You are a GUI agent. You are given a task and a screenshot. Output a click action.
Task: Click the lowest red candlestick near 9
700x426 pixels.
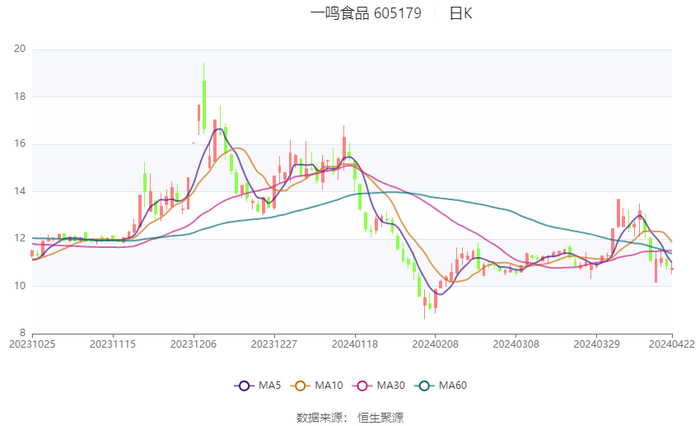point(425,303)
